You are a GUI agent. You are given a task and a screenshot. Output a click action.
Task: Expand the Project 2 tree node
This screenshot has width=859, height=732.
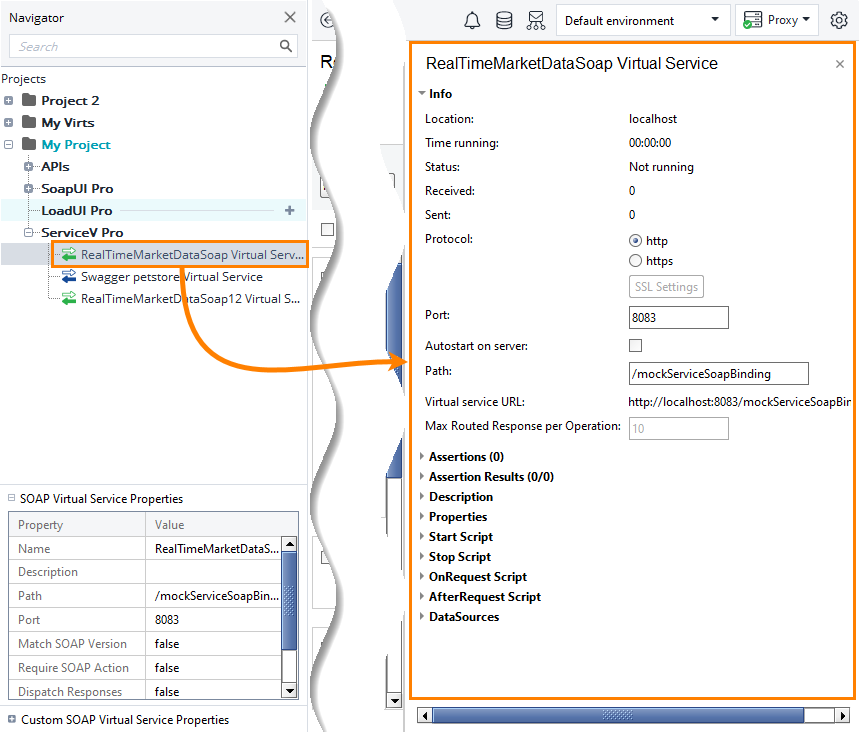pyautogui.click(x=8, y=100)
